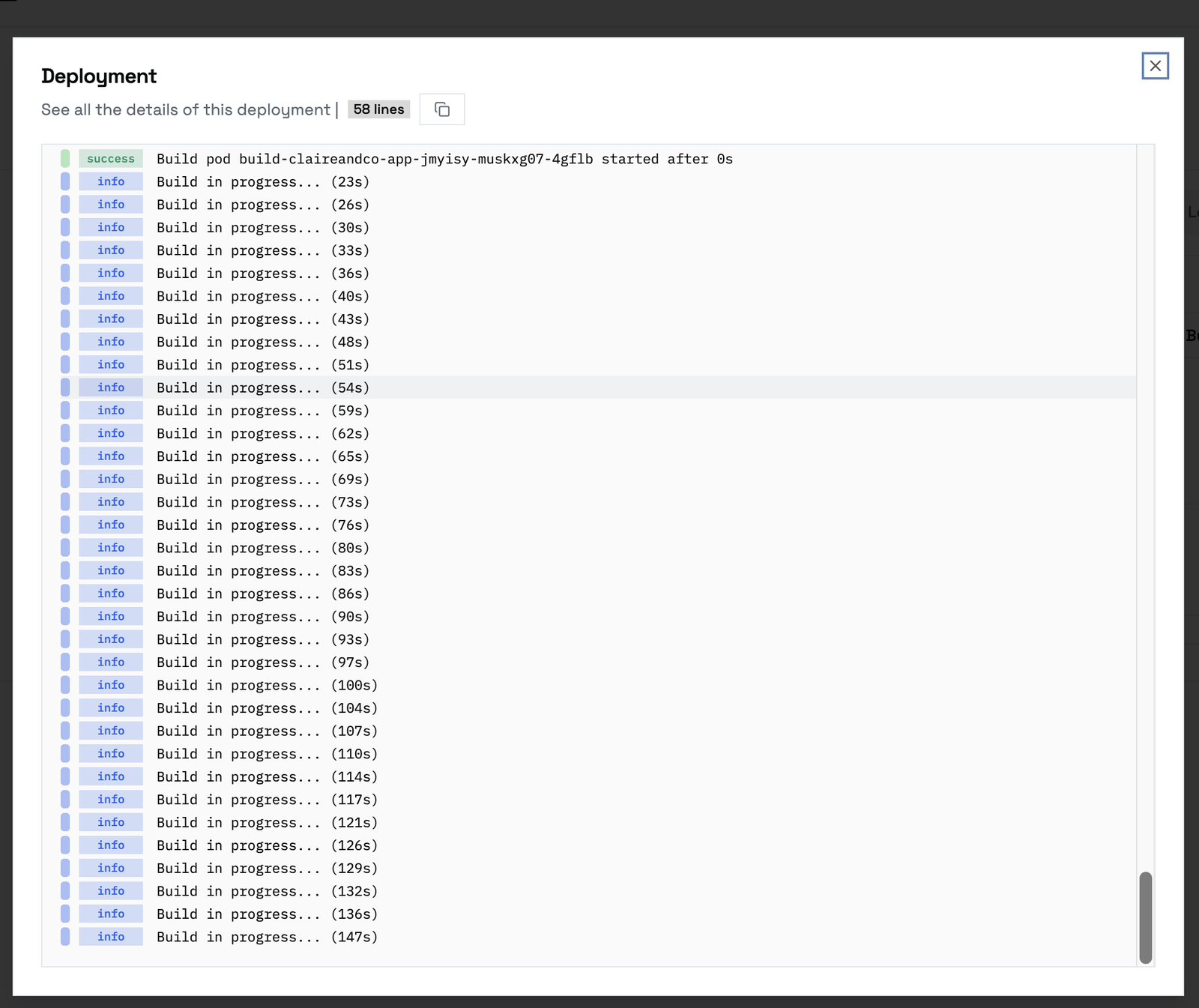1199x1008 pixels.
Task: Select log line Build in progress (59s)
Action: tap(589, 410)
